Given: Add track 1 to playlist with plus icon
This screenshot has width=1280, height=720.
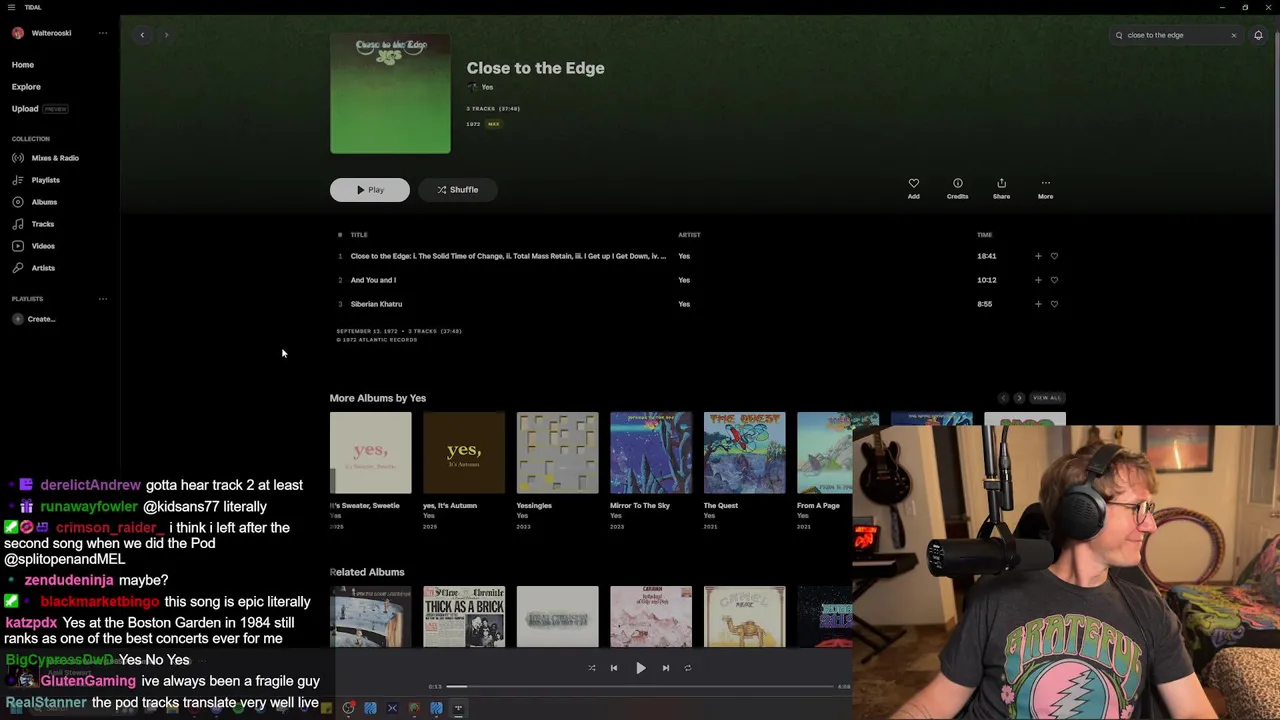Looking at the screenshot, I should pyautogui.click(x=1038, y=256).
